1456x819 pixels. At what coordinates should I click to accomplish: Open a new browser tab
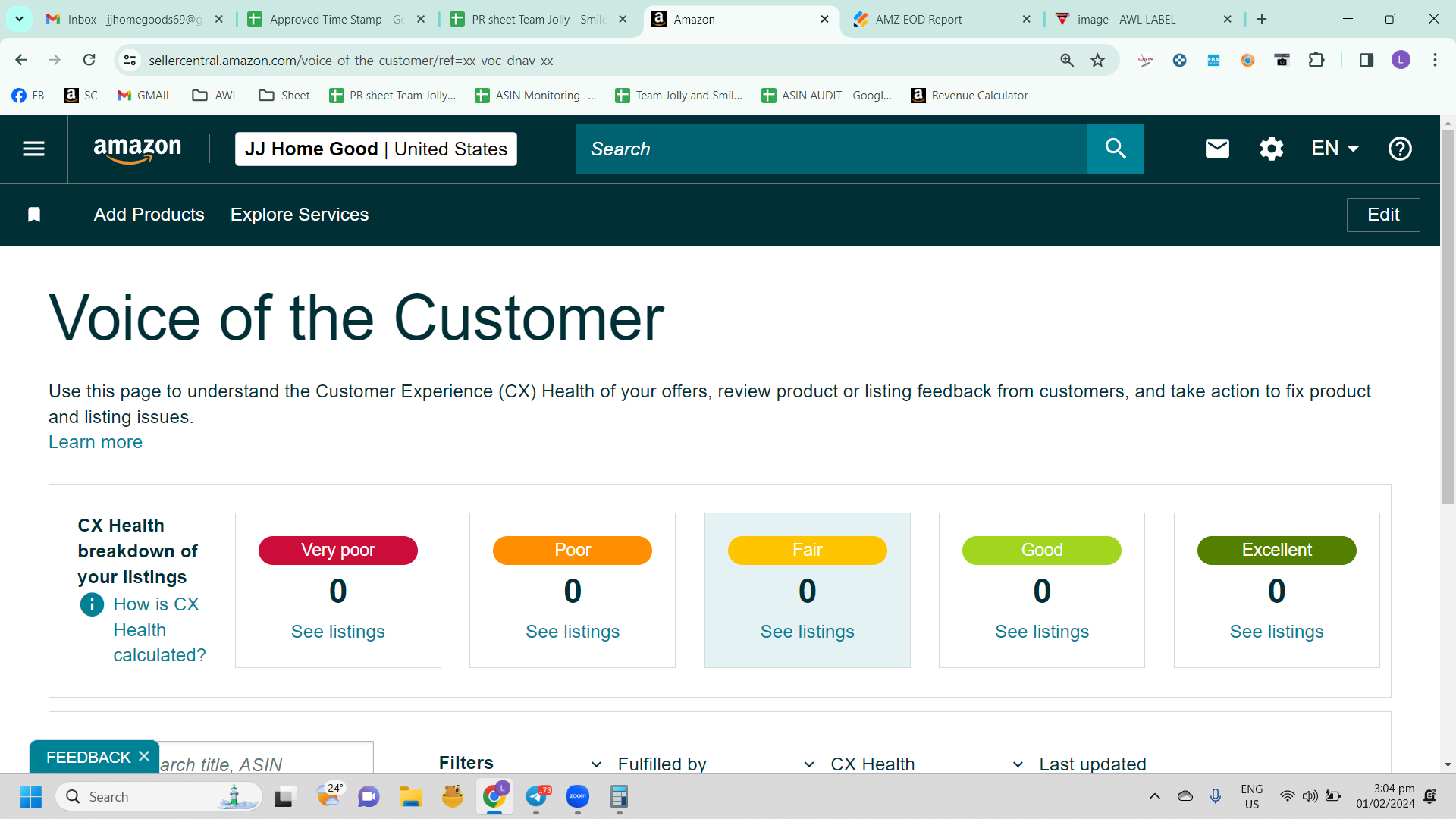(1262, 19)
